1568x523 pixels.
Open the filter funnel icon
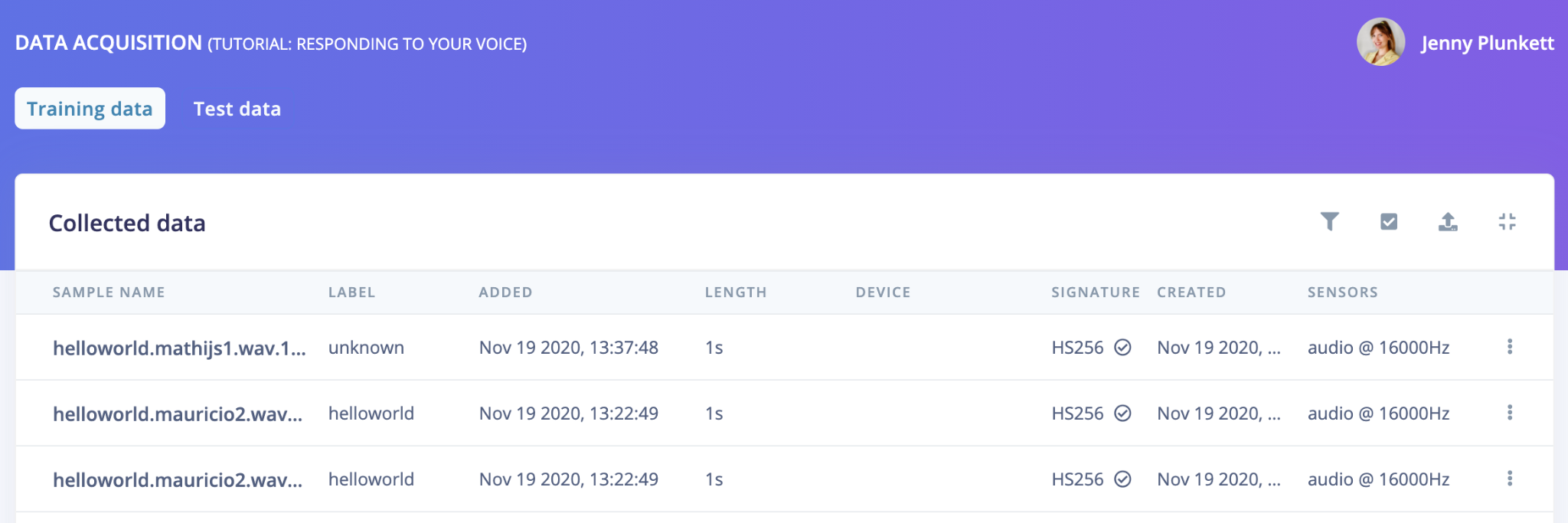coord(1330,222)
